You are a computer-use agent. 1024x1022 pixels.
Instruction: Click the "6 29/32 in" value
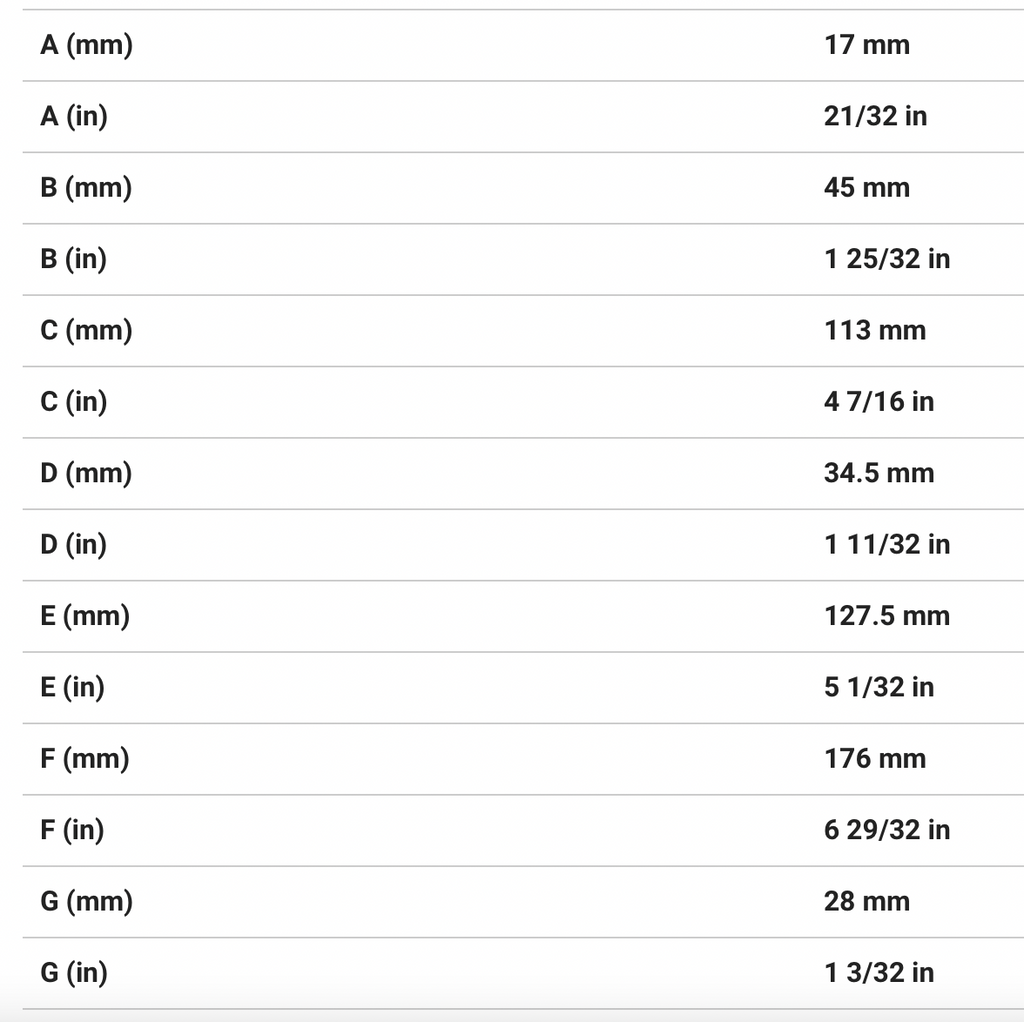point(886,830)
